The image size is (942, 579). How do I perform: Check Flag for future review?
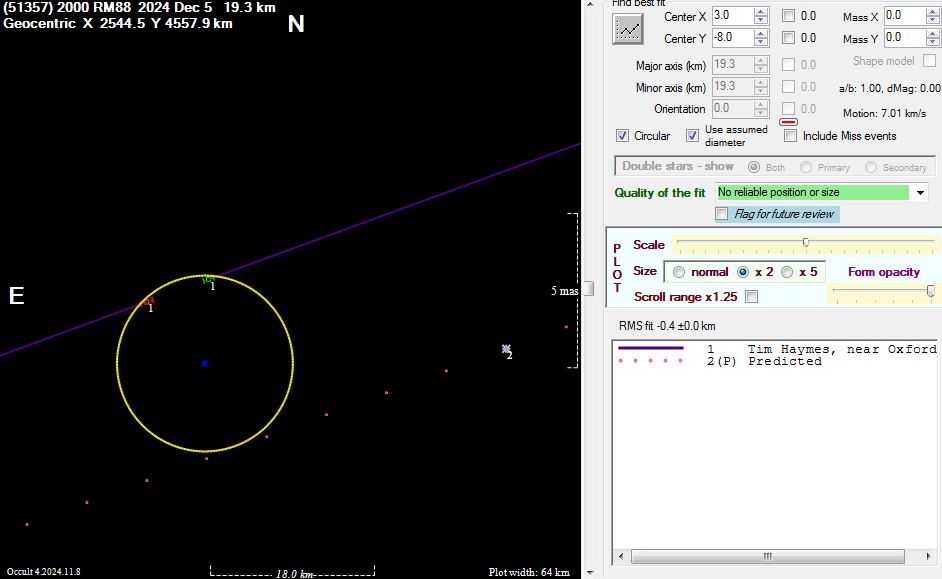pos(722,214)
